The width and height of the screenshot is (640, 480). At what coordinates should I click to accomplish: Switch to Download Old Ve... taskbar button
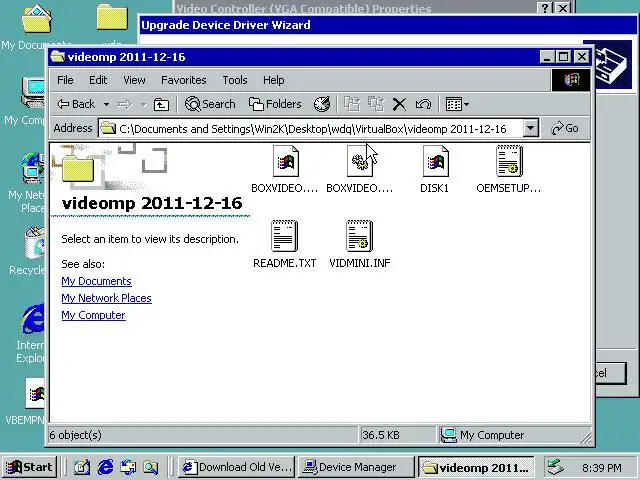pyautogui.click(x=237, y=467)
